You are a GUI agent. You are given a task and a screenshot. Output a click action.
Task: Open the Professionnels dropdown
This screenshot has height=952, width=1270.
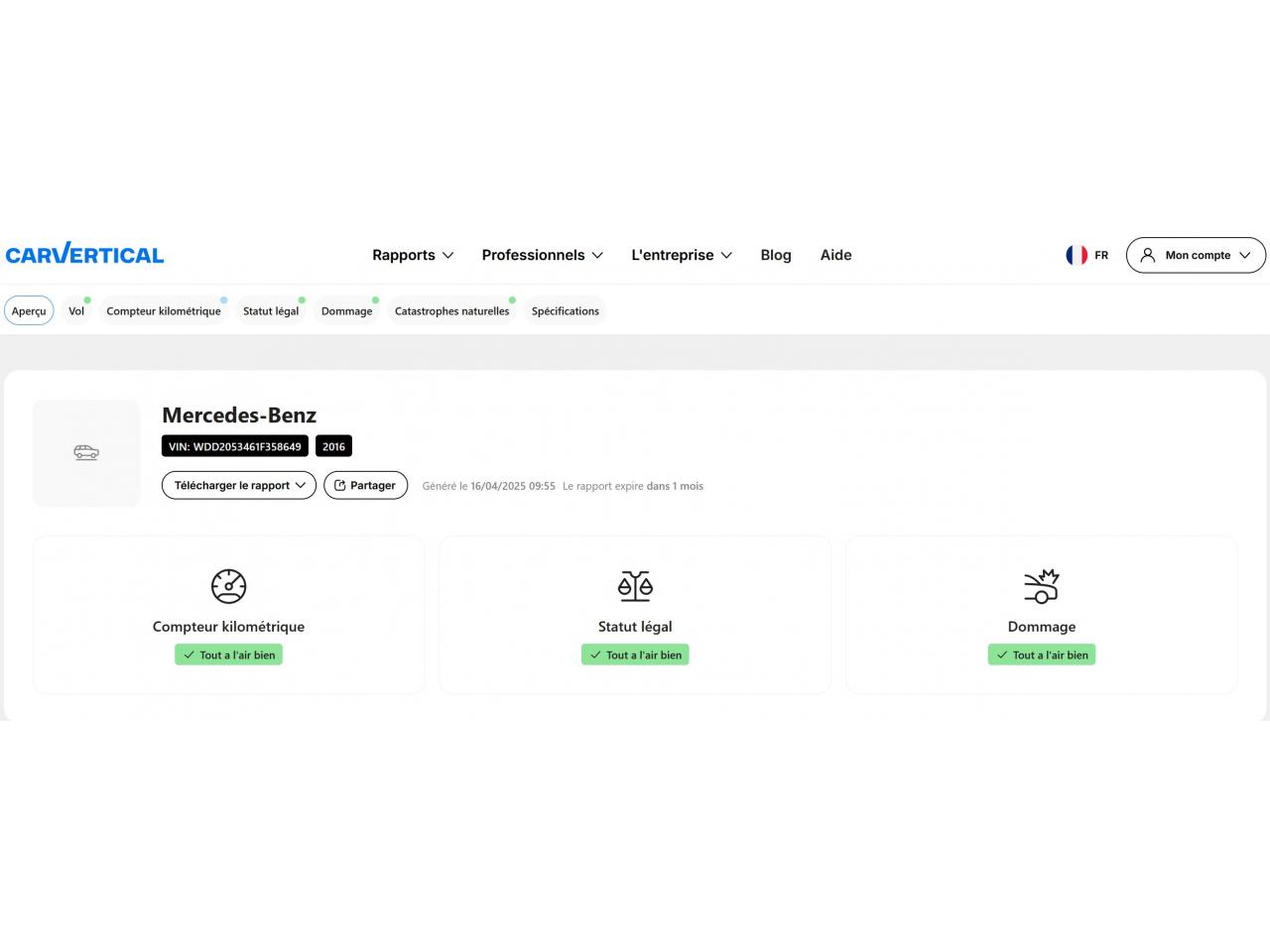coord(542,255)
